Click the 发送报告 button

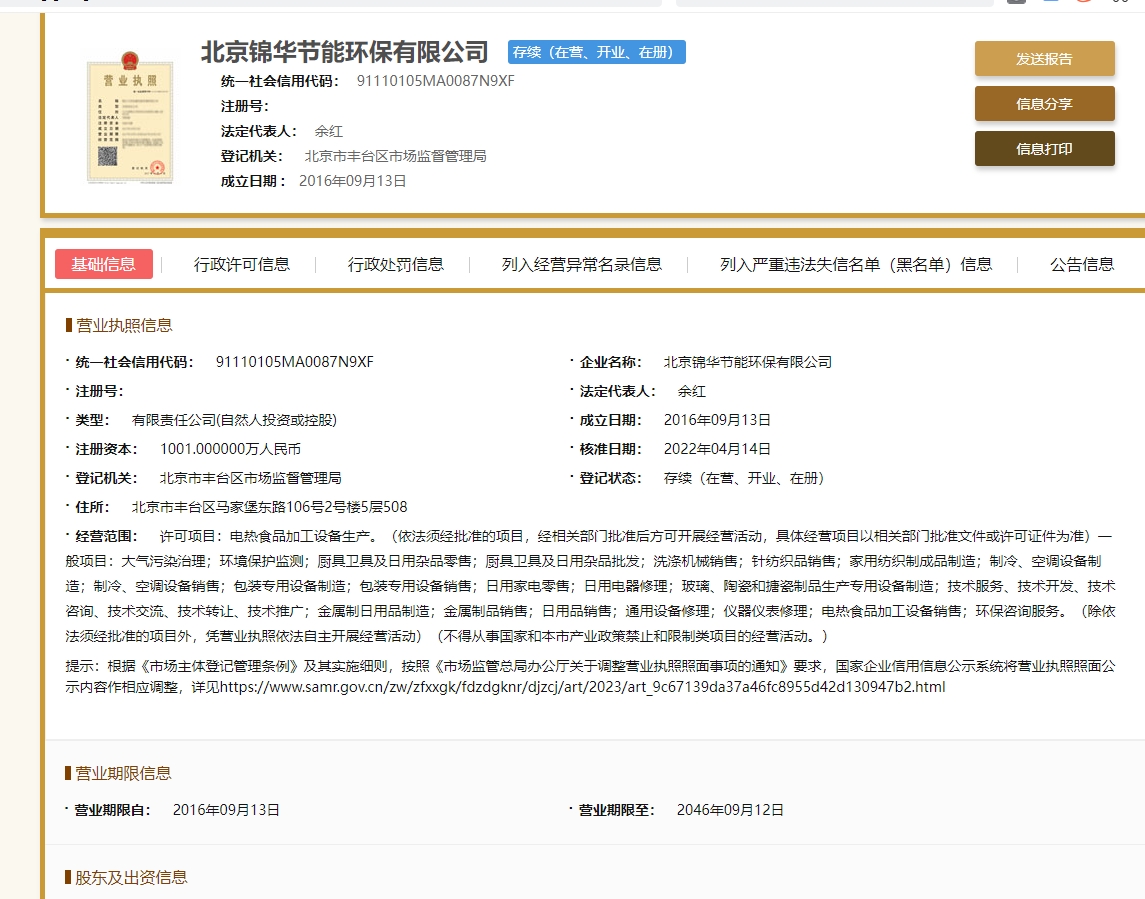coord(1044,59)
